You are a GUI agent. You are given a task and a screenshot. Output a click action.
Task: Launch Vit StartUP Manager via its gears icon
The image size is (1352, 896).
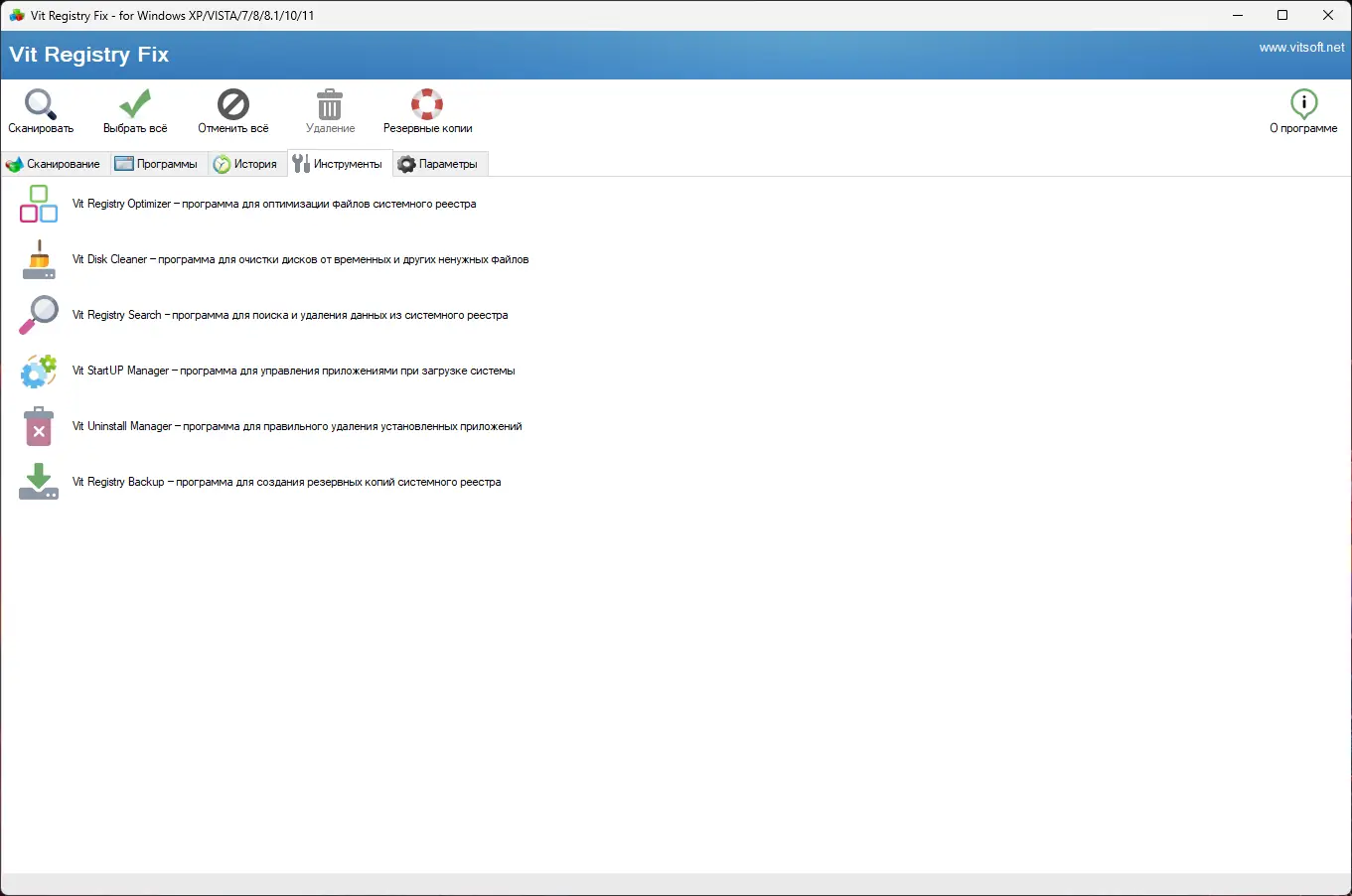pyautogui.click(x=39, y=371)
